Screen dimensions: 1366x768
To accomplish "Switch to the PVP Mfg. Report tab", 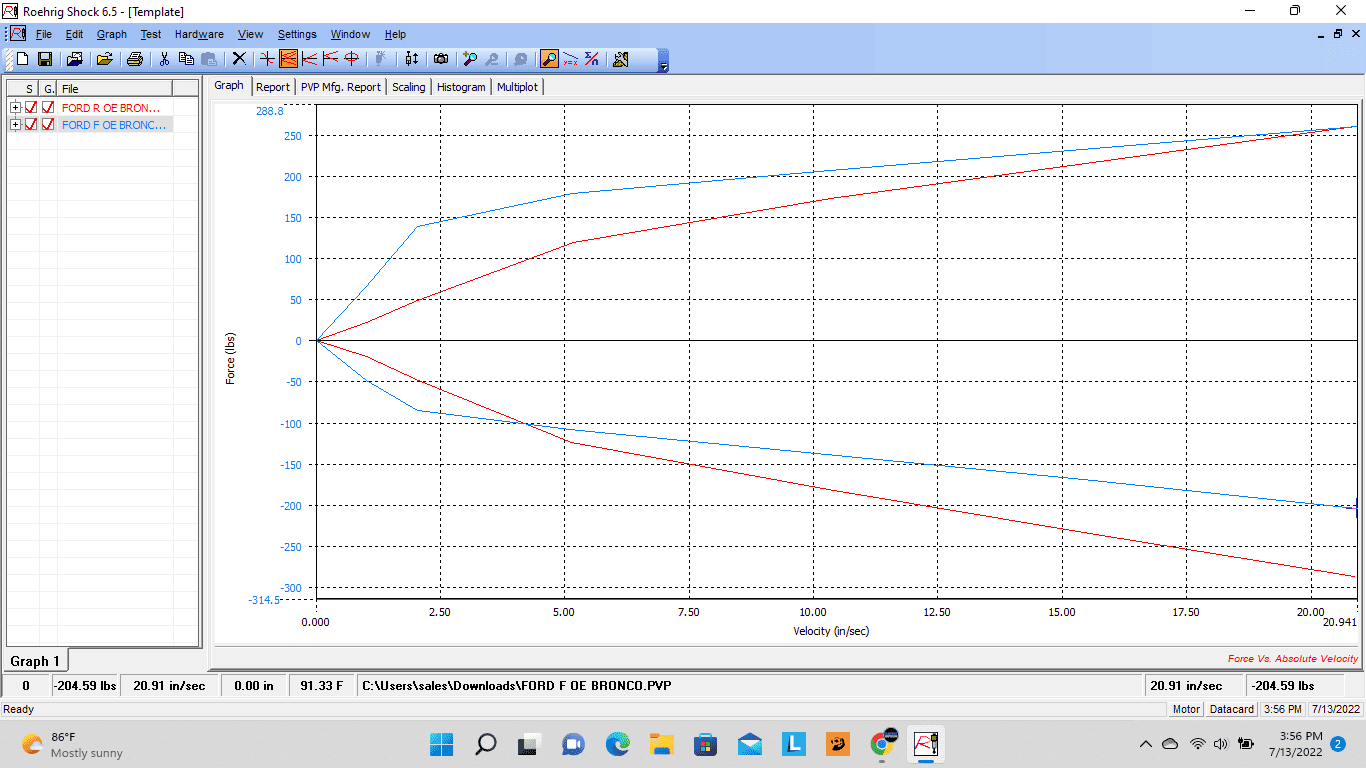I will (340, 87).
